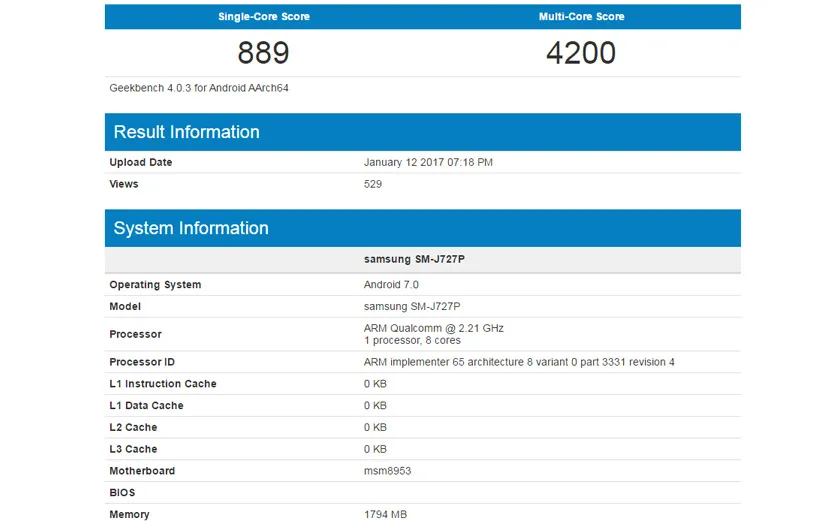Click the Result Information section header
Screen dimensions: 822x522
pos(187,132)
